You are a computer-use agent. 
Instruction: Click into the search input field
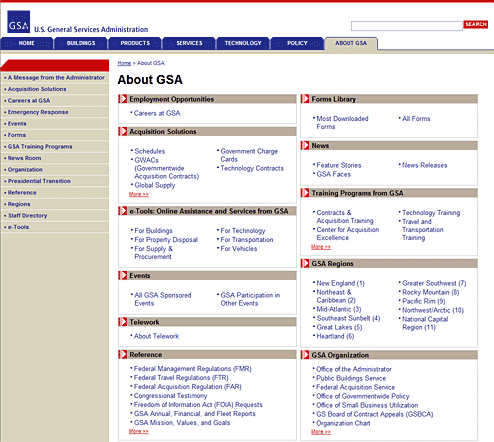[407, 26]
